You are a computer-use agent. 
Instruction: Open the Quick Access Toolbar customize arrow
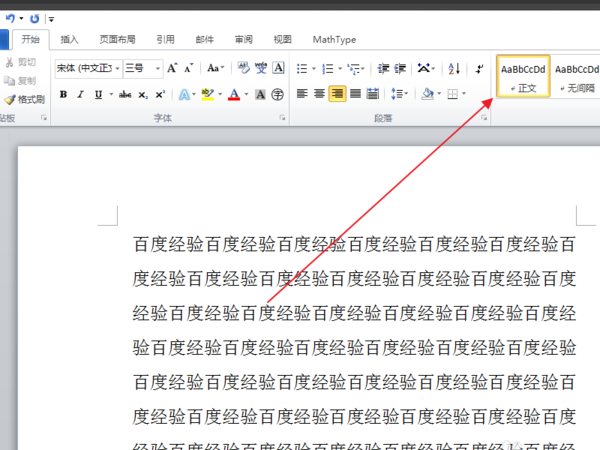point(51,19)
